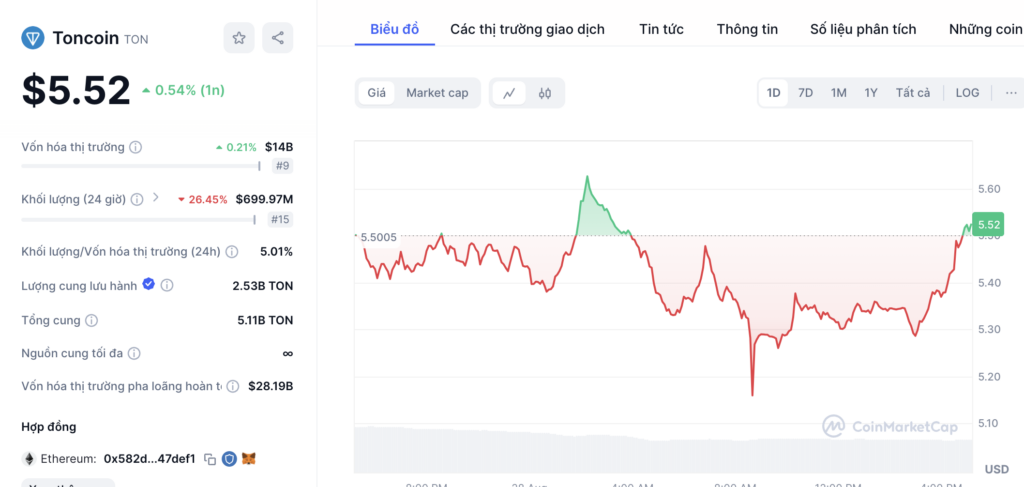Click the $28.19B diluted market cap value
This screenshot has width=1024, height=487.
point(270,386)
